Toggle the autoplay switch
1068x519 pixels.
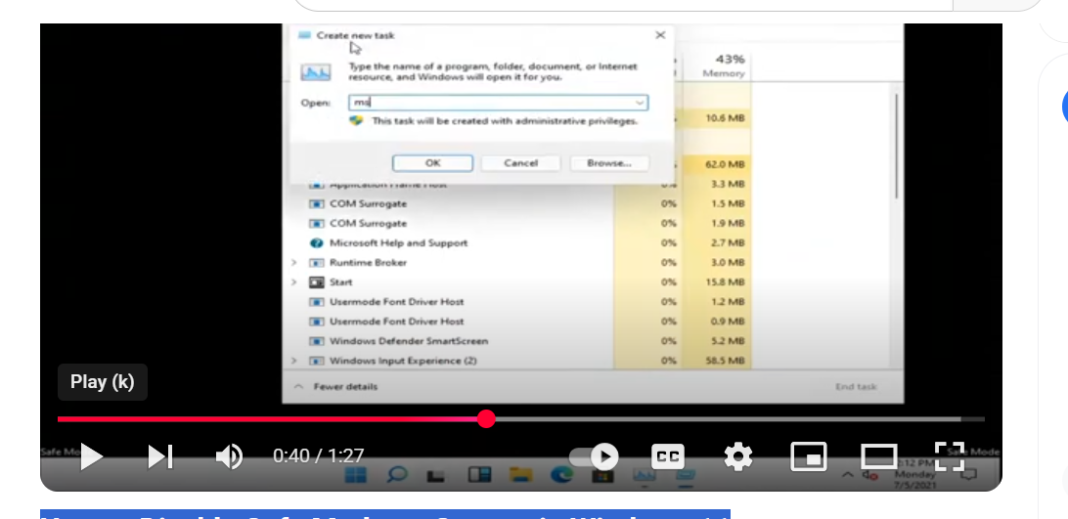coord(595,456)
